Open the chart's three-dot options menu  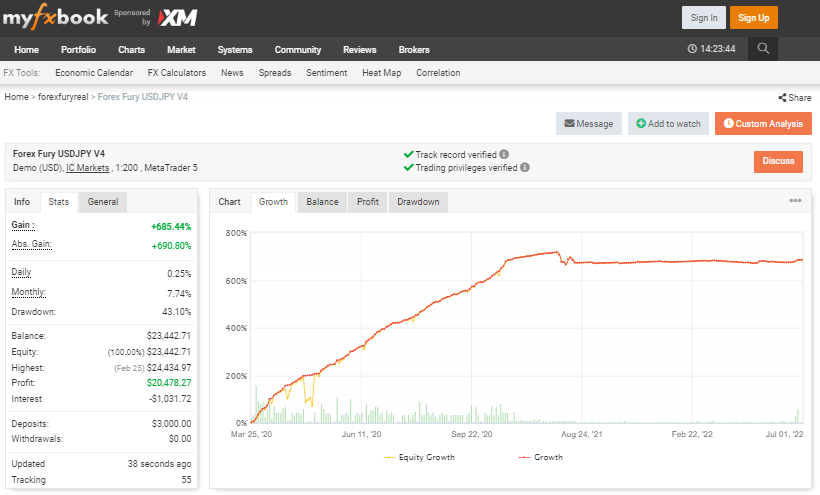tap(795, 201)
